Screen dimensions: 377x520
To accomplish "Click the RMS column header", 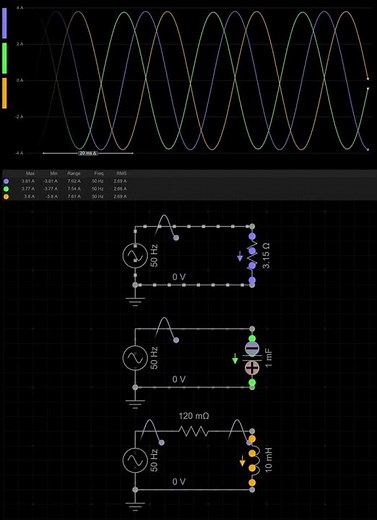I will pos(122,173).
